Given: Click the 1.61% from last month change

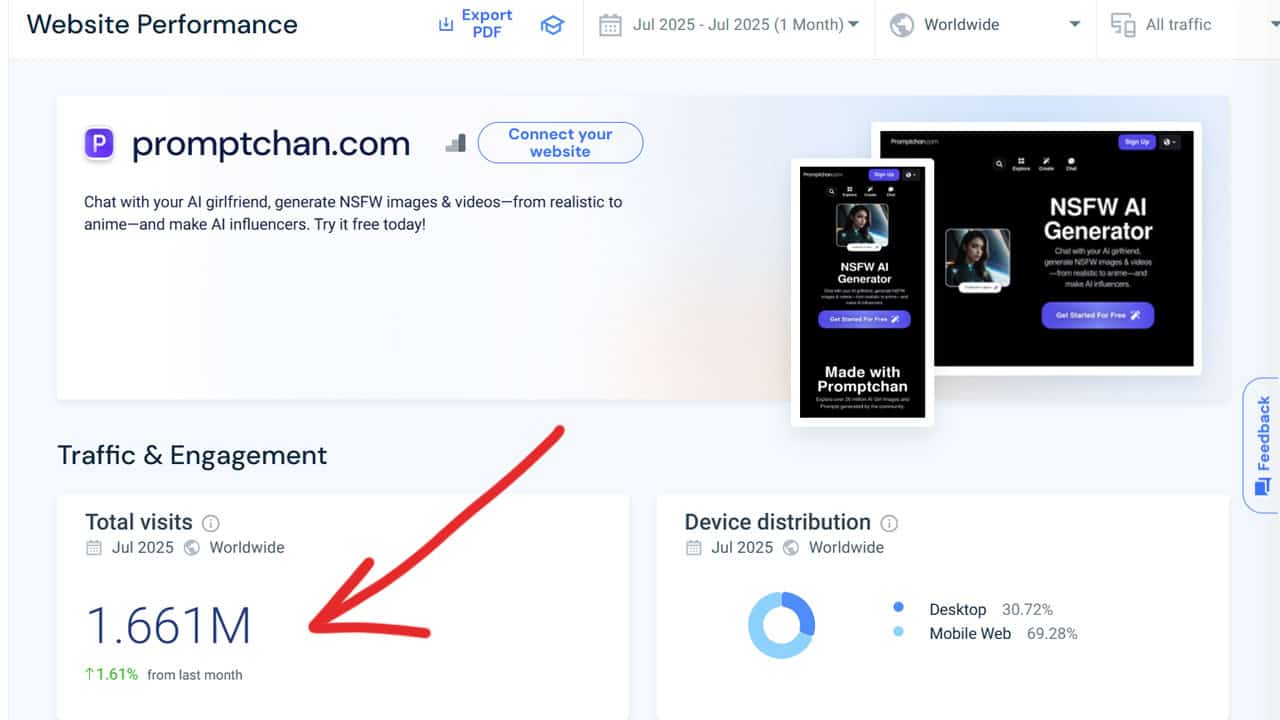Looking at the screenshot, I should 164,674.
